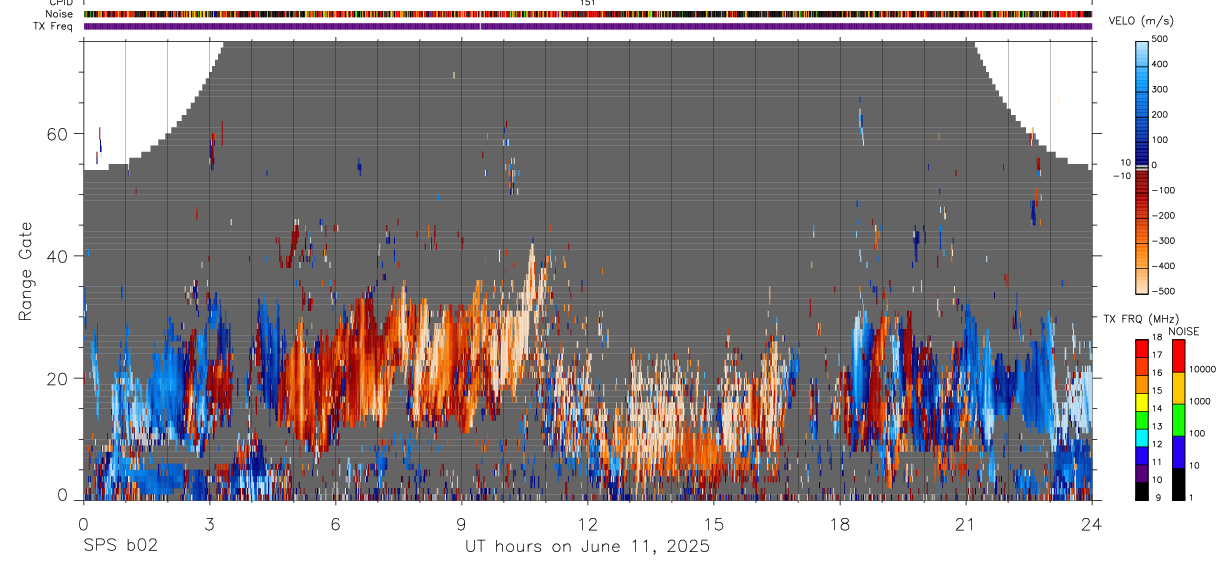Viewport: 1228px width, 567px height.
Task: Click the 500 label on the velocity scale
Action: click(1160, 39)
